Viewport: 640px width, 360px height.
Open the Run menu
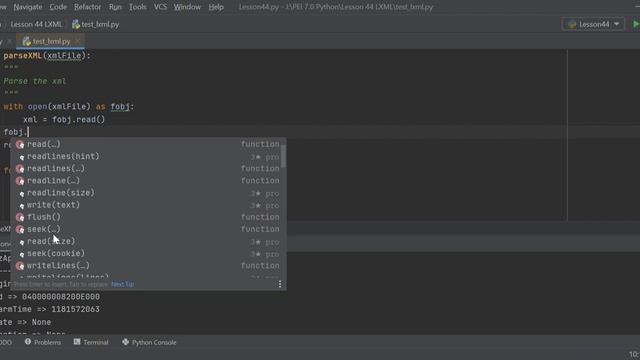115,7
